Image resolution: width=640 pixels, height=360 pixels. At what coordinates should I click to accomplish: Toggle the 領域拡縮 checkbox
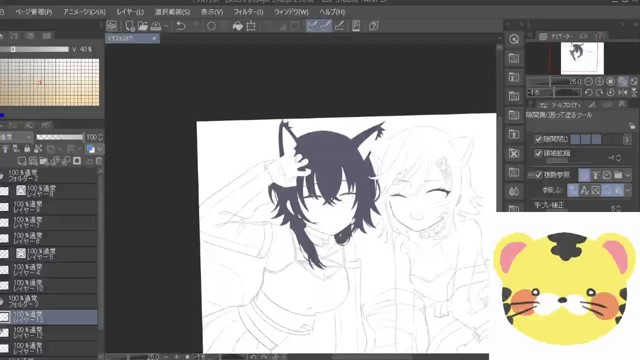(538, 153)
